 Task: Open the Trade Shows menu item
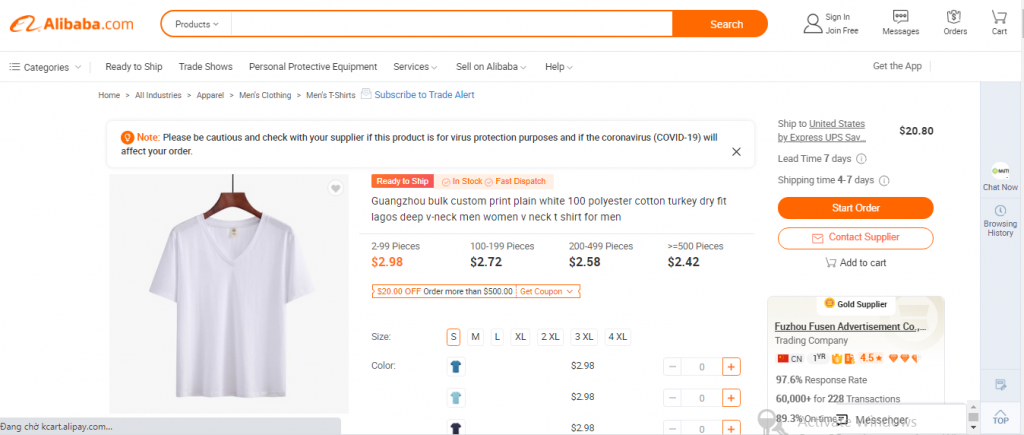tap(206, 67)
